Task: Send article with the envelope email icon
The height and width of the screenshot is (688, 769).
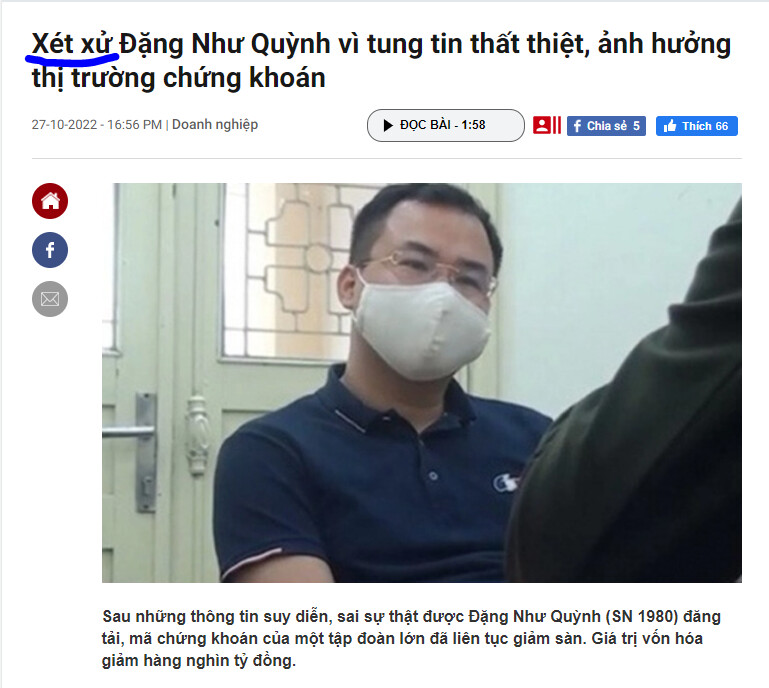Action: pyautogui.click(x=50, y=299)
